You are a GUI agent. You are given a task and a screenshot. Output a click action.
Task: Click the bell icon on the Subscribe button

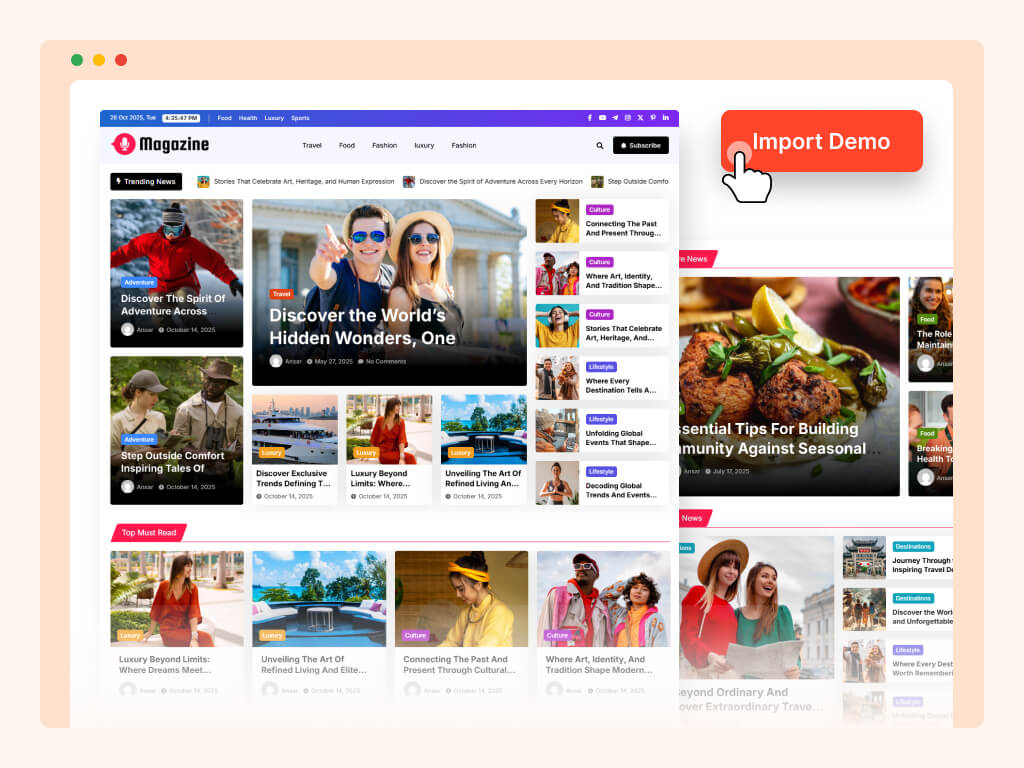(624, 145)
